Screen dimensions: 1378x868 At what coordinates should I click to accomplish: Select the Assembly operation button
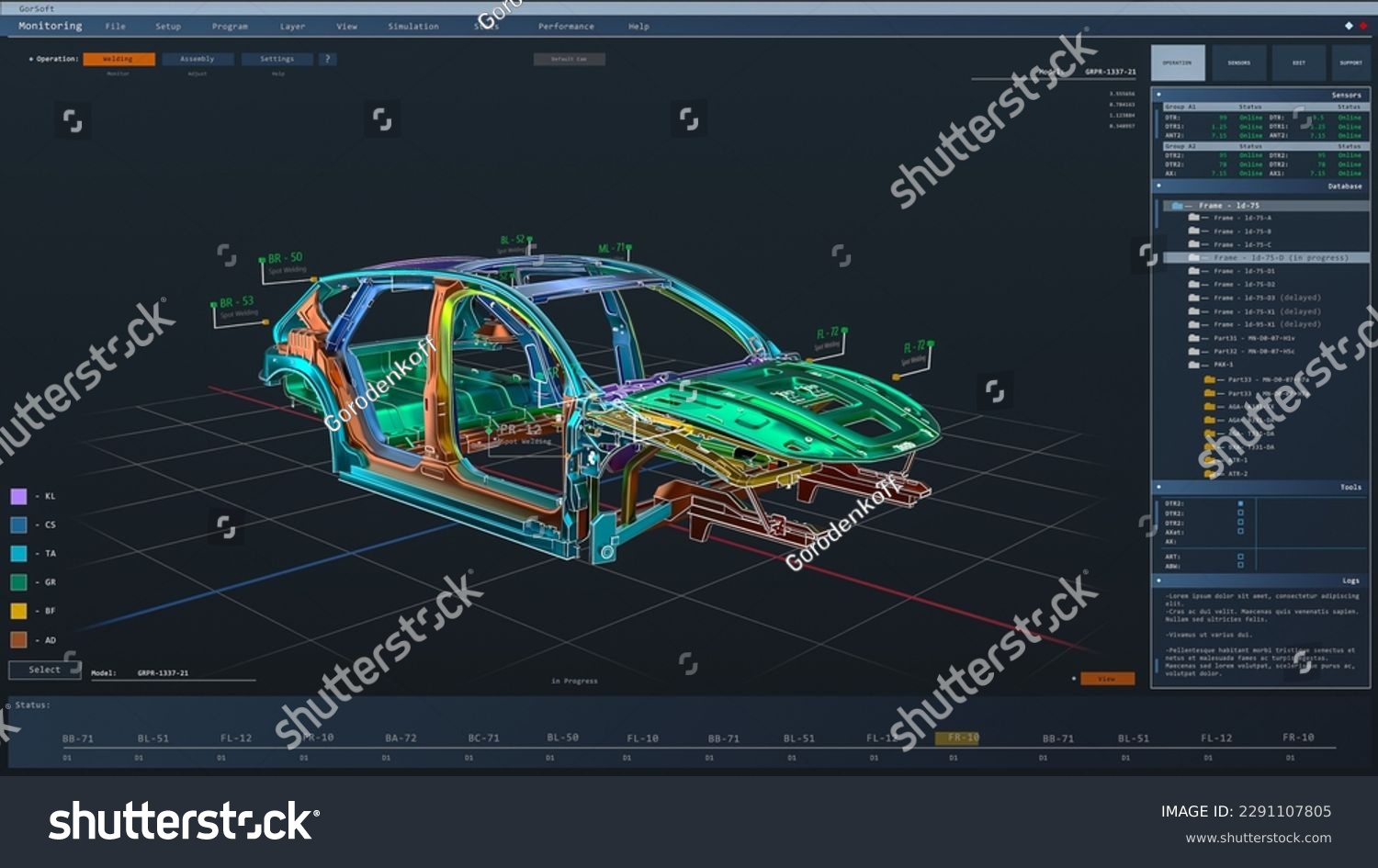[198, 59]
